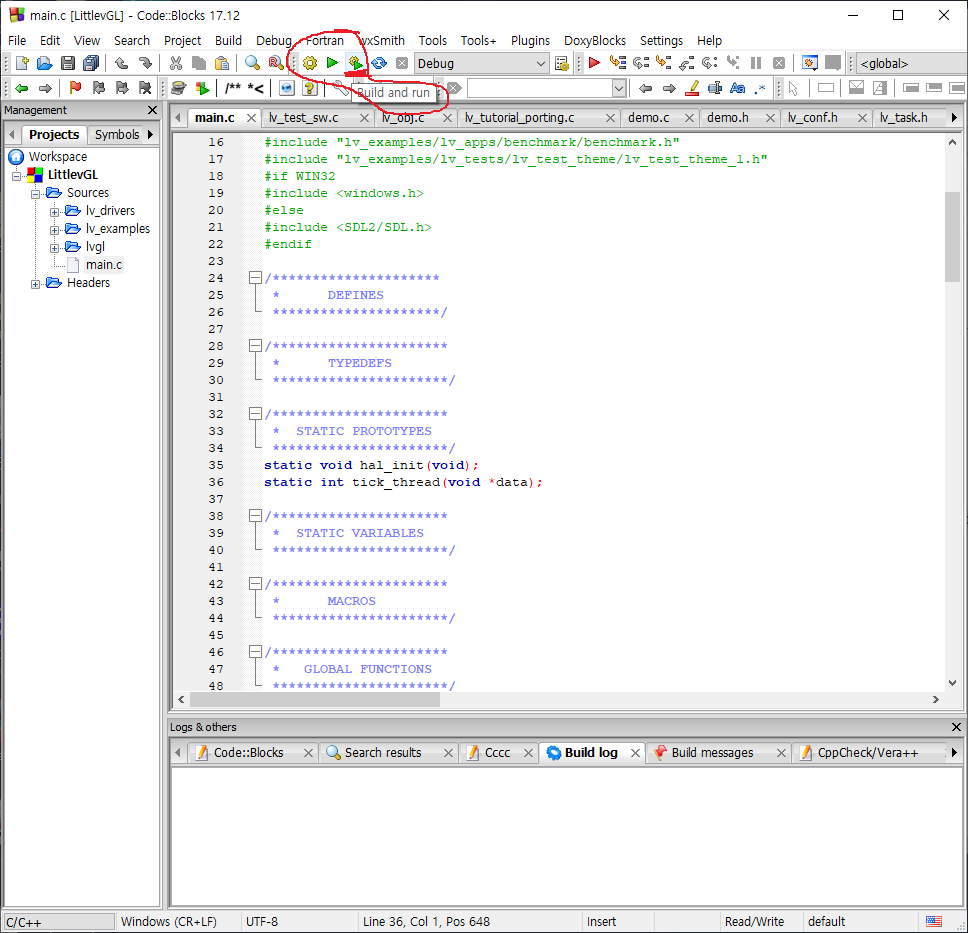This screenshot has height=933, width=968.
Task: Open the <global> scope dropdown
Action: 912,64
